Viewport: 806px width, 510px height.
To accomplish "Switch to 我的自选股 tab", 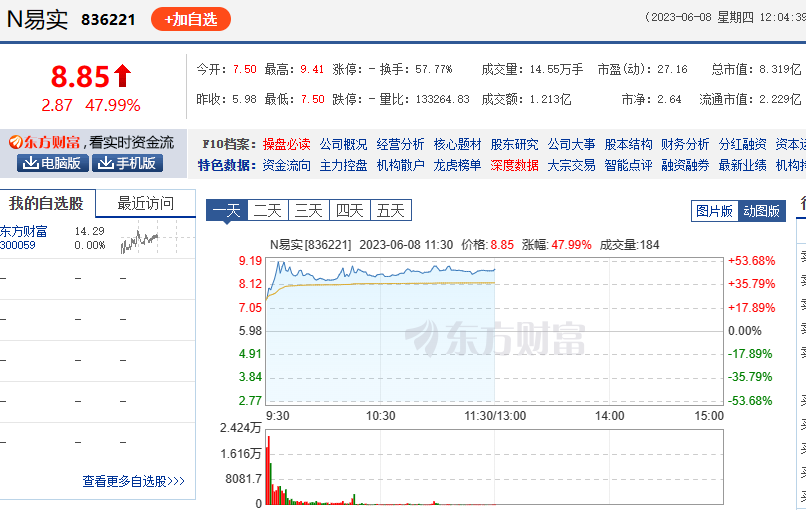I will click(47, 204).
